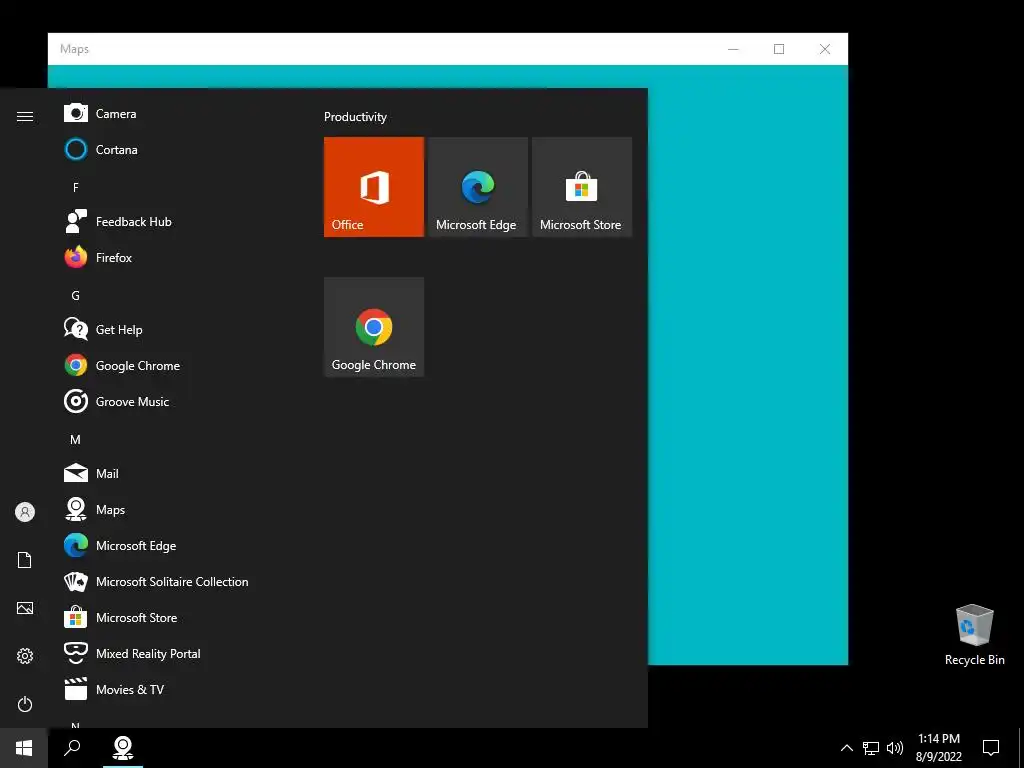Open Documents from the Start sidebar
The height and width of the screenshot is (768, 1024).
[x=25, y=560]
